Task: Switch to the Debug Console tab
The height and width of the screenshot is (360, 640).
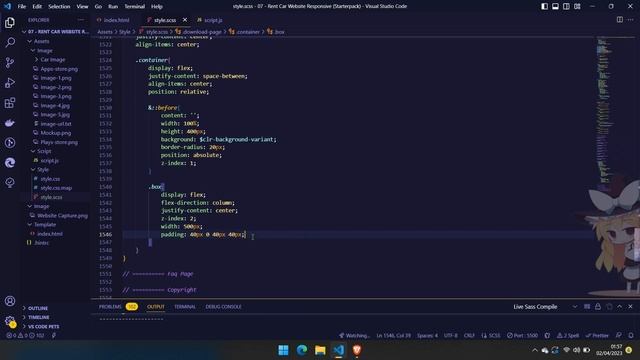Action: pyautogui.click(x=223, y=307)
